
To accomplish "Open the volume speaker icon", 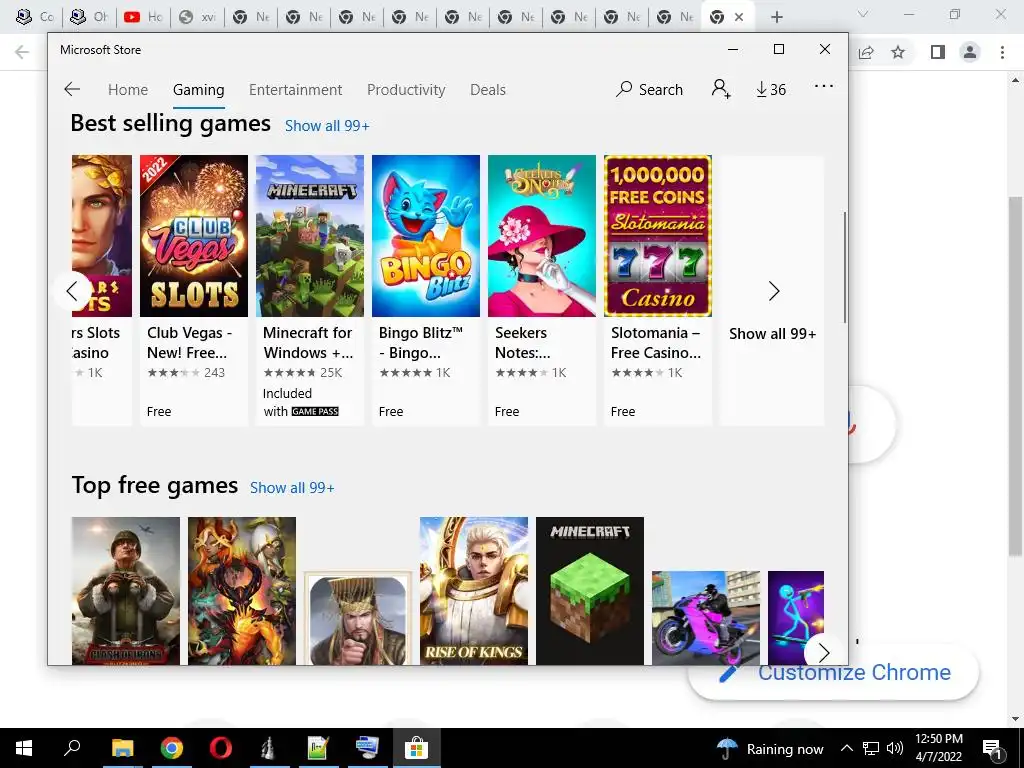I will [894, 748].
